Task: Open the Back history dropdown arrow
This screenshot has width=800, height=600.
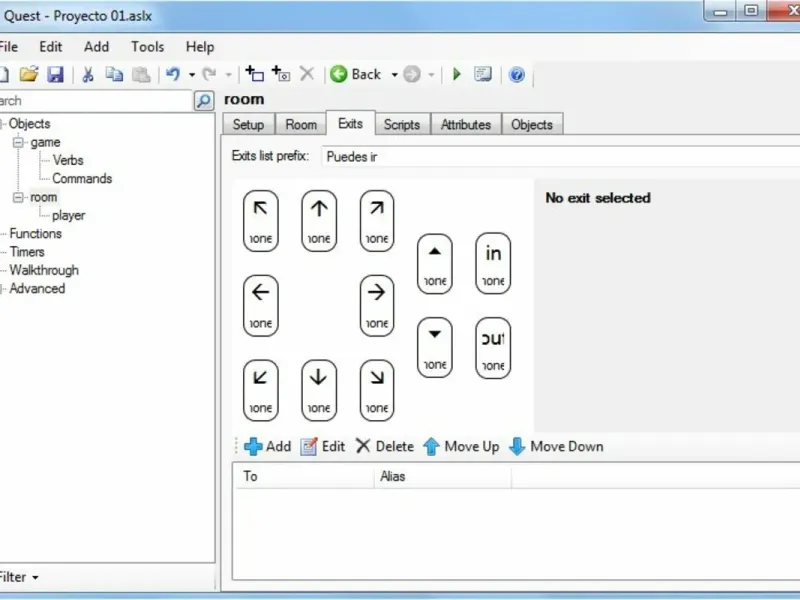Action: coord(394,75)
